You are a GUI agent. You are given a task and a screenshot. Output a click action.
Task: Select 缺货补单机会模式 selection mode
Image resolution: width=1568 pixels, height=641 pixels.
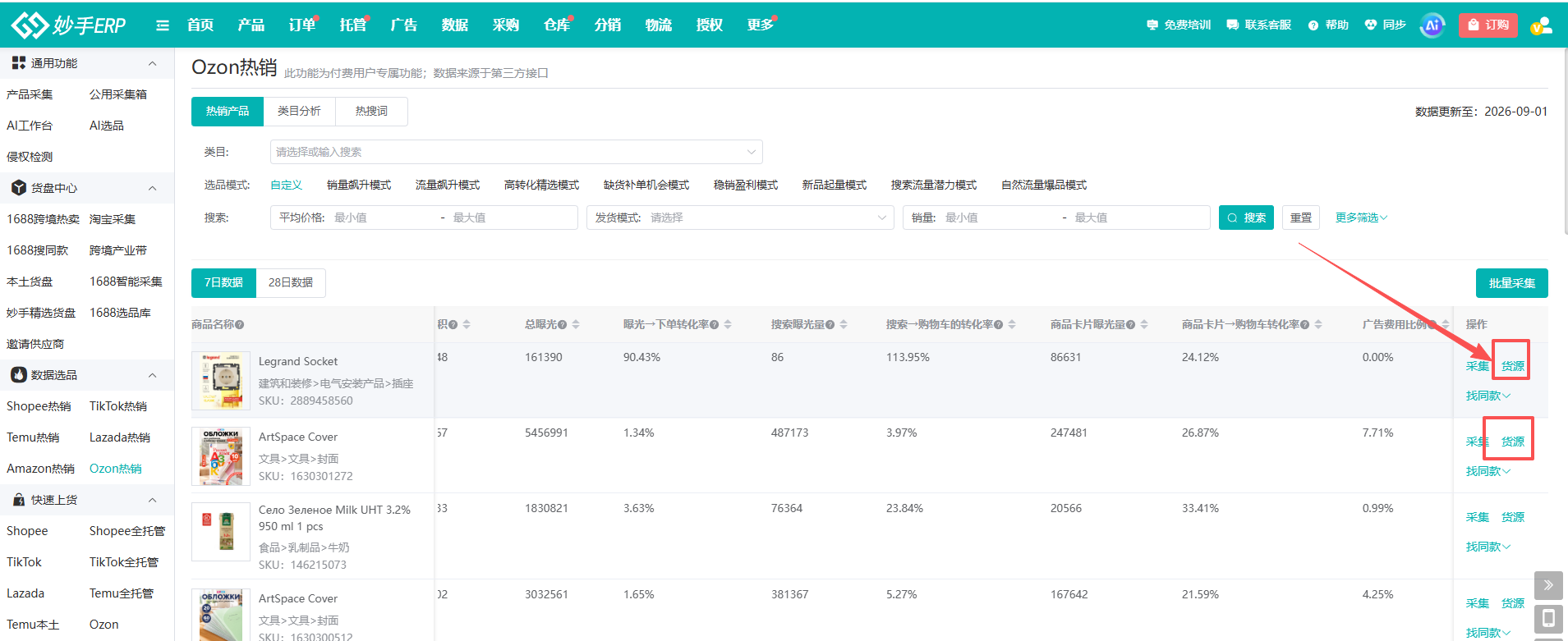click(646, 185)
